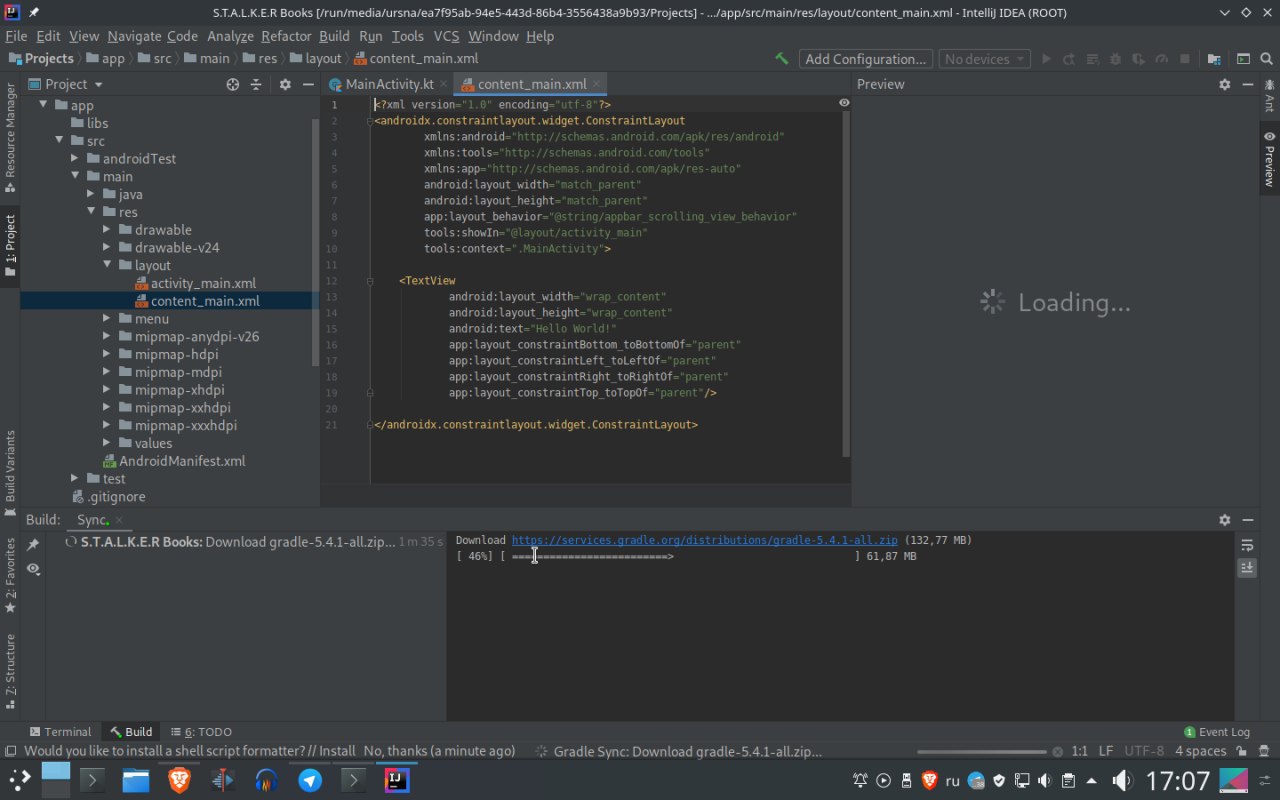Click the large volume speaker icon in tray

[x=1122, y=780]
